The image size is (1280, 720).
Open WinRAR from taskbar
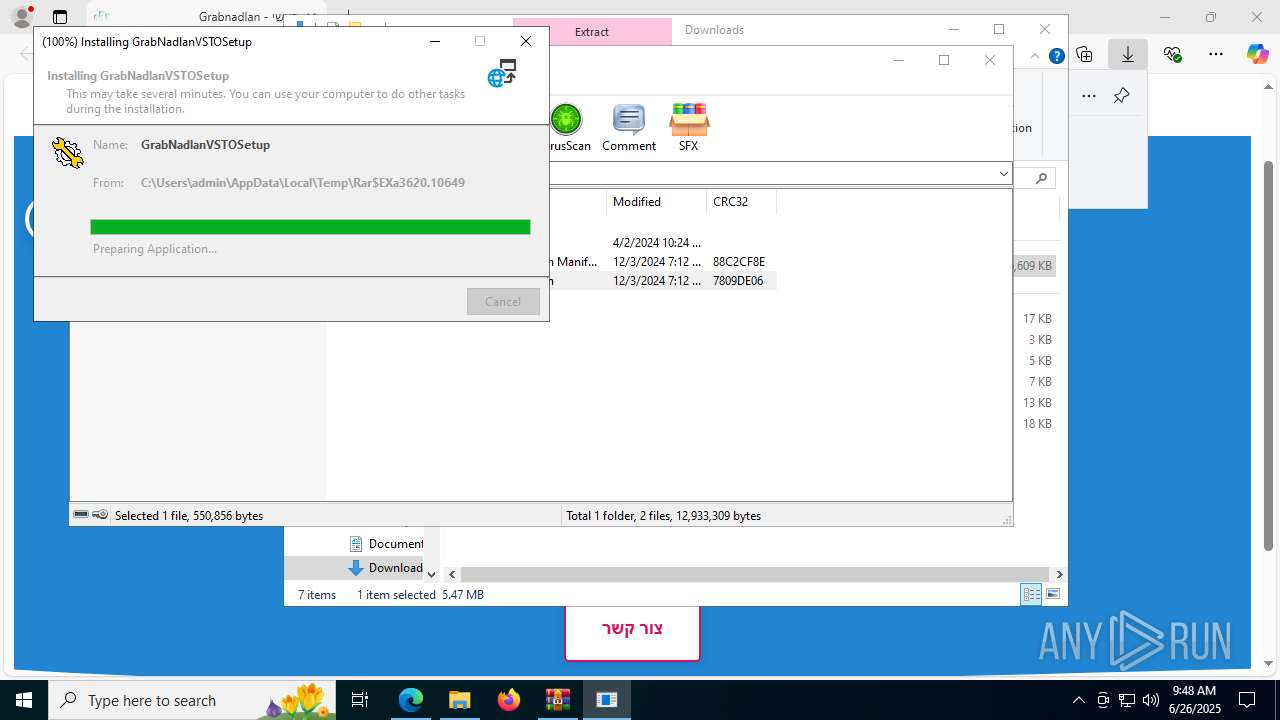tap(557, 700)
